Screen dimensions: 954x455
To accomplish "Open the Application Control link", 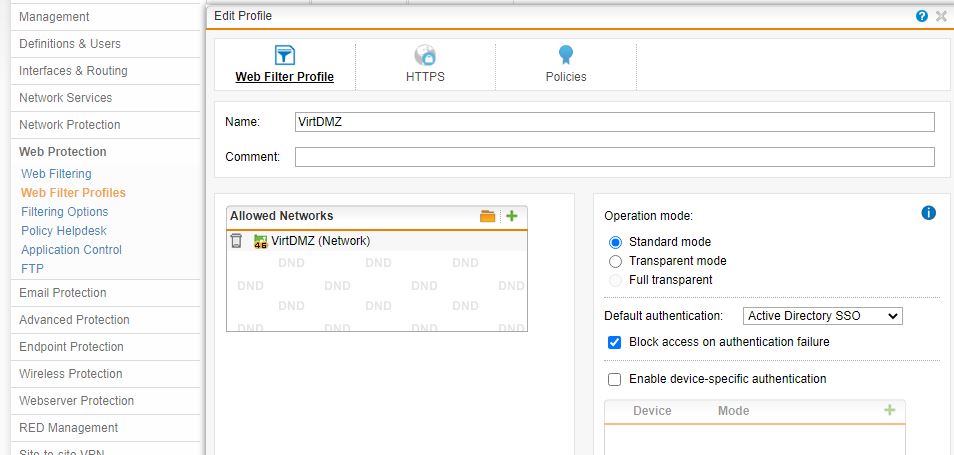I will coord(71,249).
